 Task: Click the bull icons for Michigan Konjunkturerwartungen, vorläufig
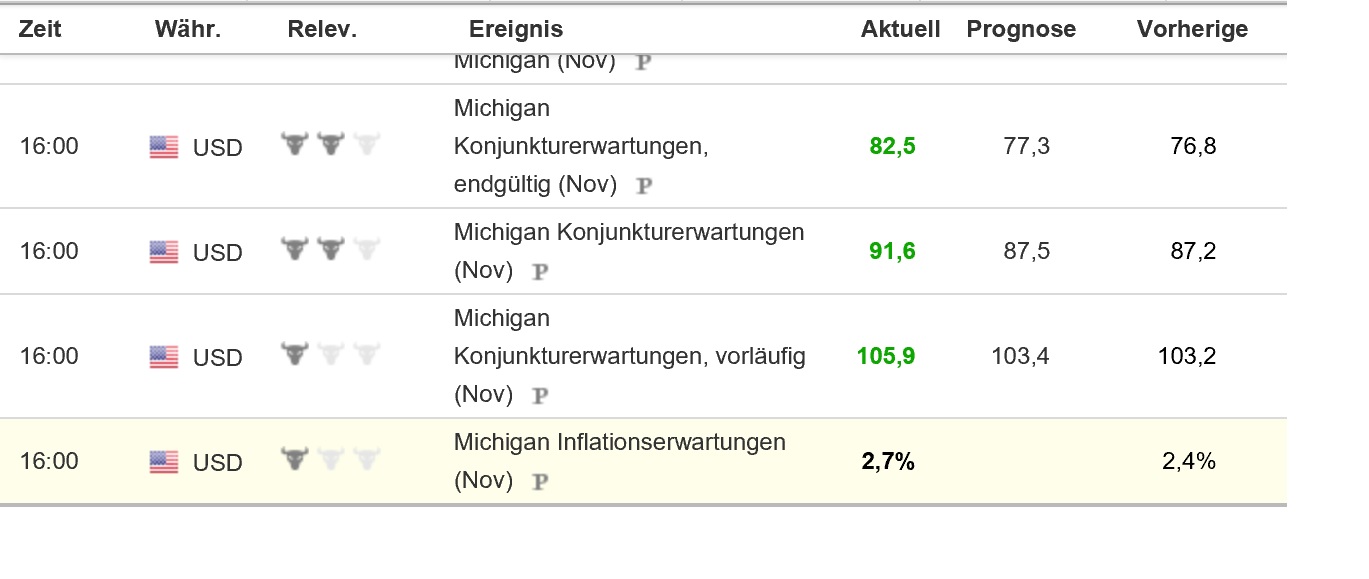point(330,355)
